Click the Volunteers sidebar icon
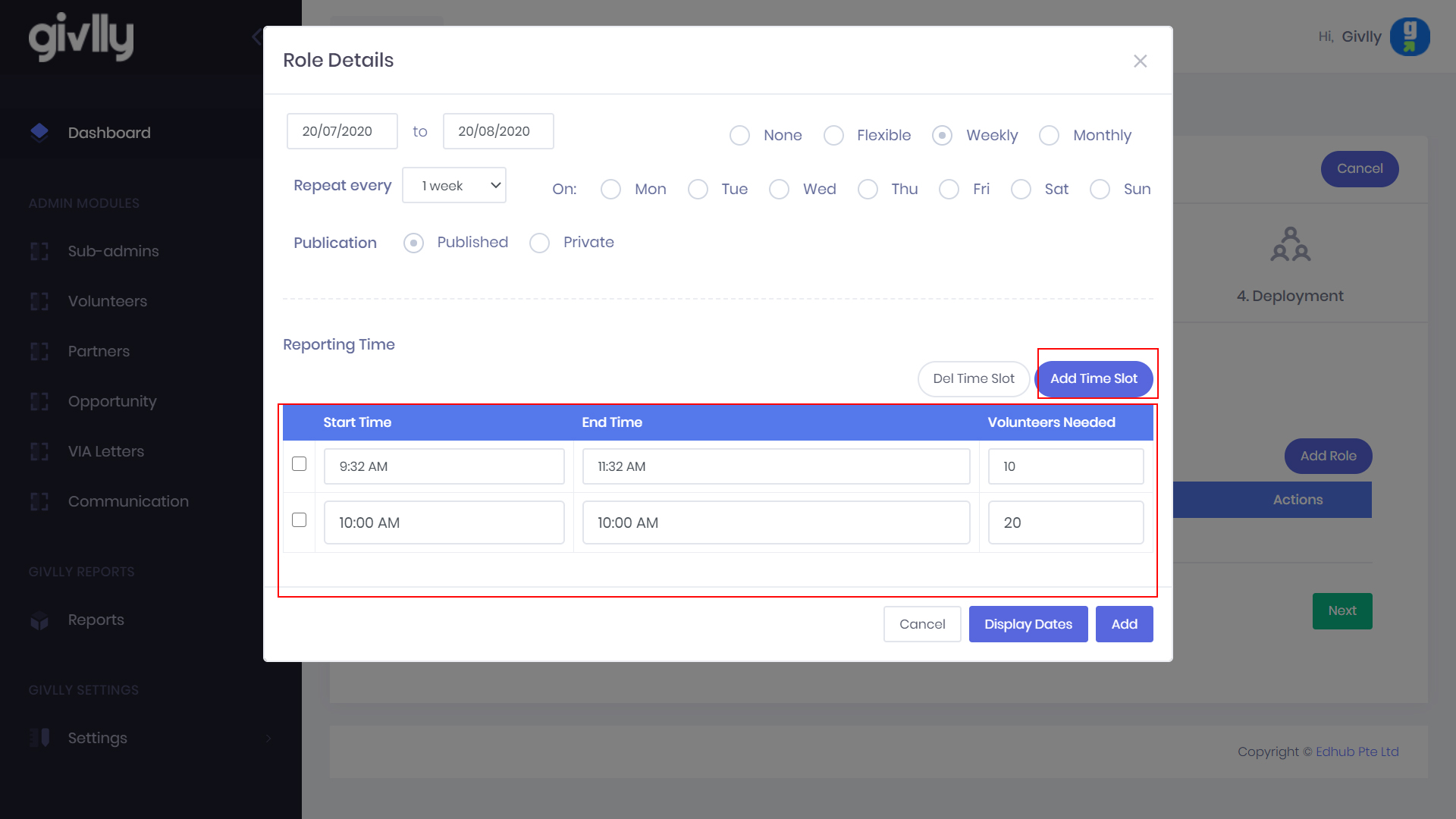 [x=39, y=302]
